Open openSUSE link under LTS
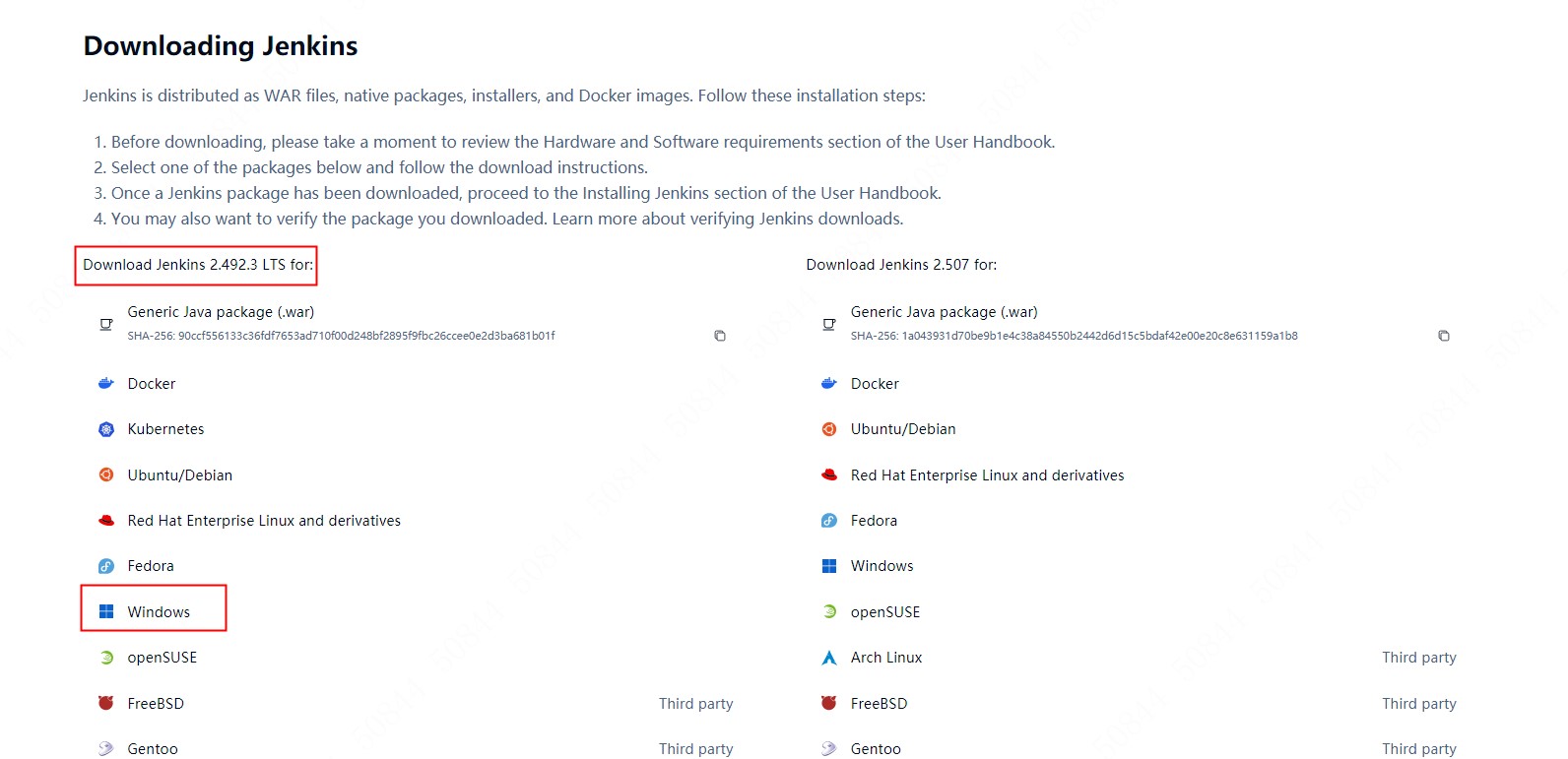The height and width of the screenshot is (759, 1568). pos(163,658)
